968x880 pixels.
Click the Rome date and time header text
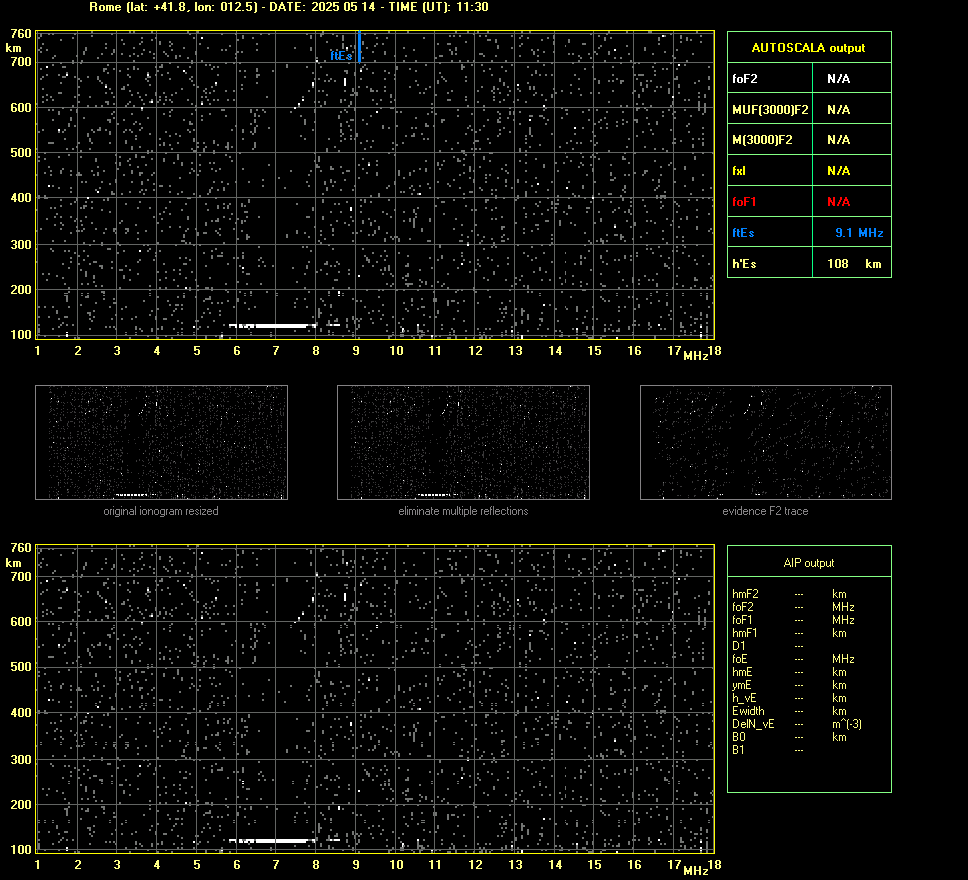[289, 7]
